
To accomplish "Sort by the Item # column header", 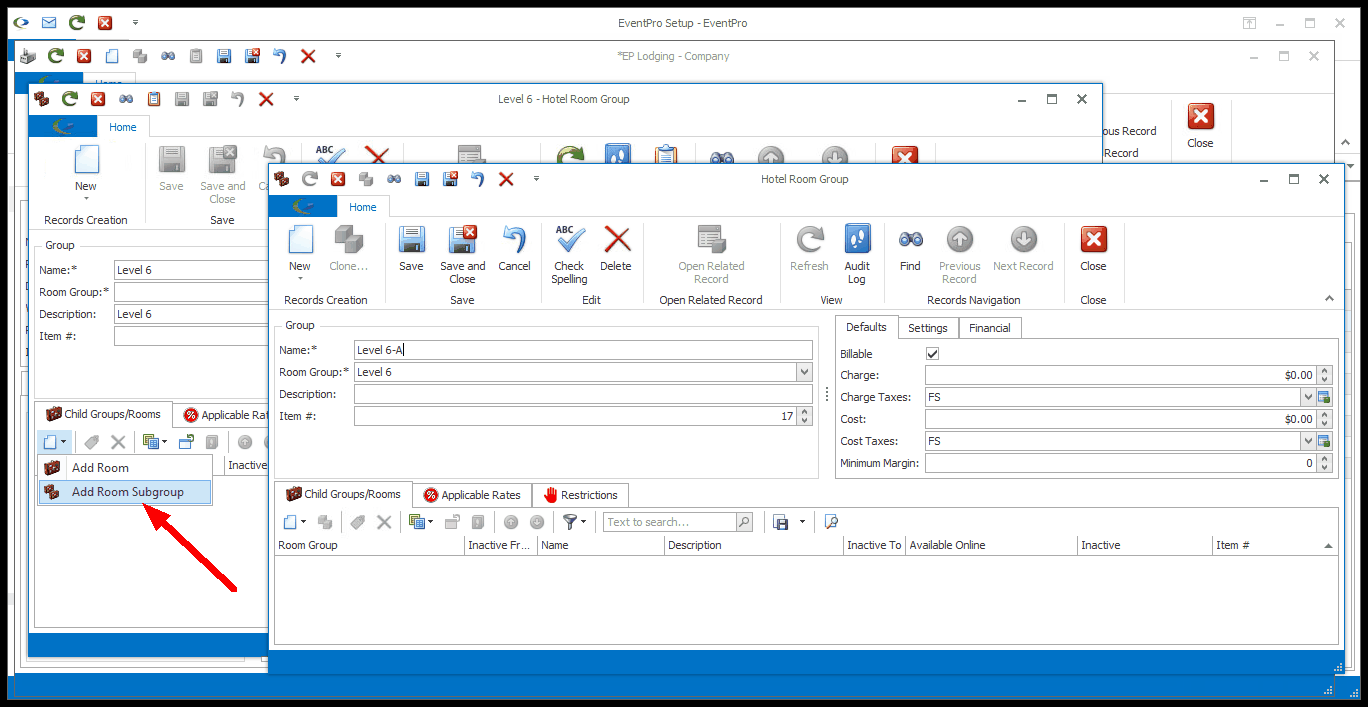I will pyautogui.click(x=1275, y=545).
